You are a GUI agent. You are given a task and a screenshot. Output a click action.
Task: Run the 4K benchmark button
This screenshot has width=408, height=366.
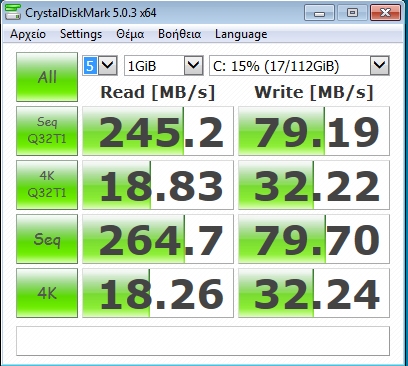click(x=47, y=293)
